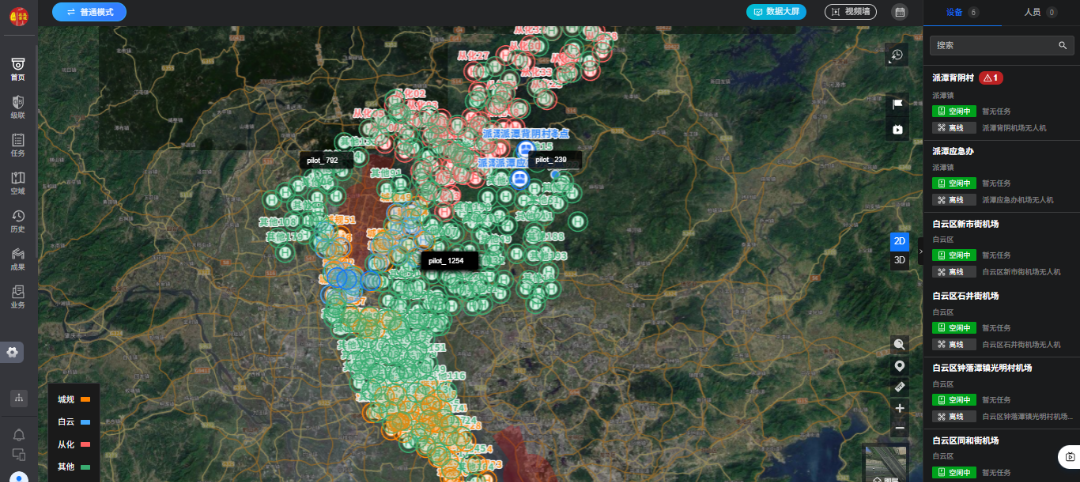The height and width of the screenshot is (482, 1080).
Task: Open the 空域 (Airspace) sidebar icon
Action: tap(18, 182)
